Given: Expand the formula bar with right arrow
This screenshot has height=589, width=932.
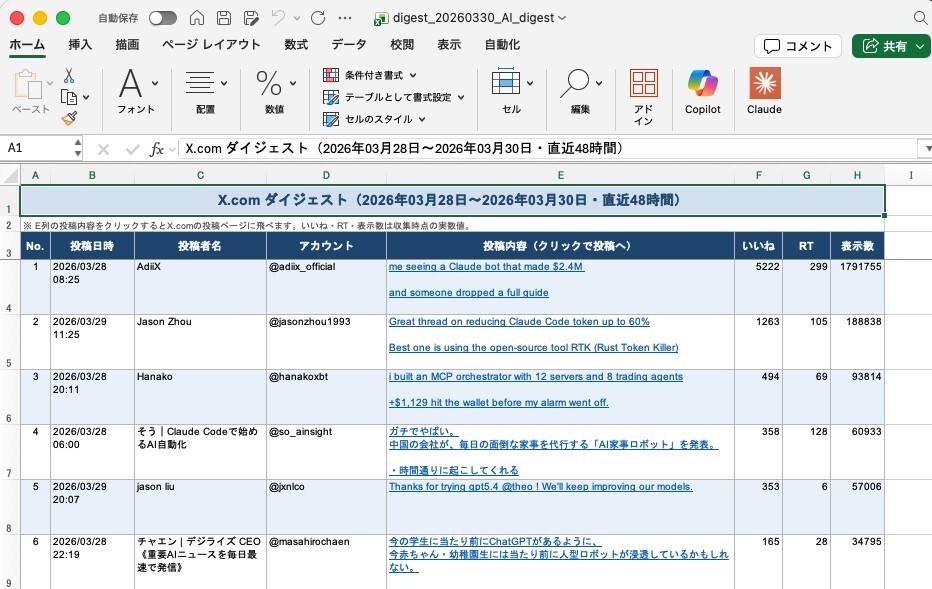Looking at the screenshot, I should point(926,149).
